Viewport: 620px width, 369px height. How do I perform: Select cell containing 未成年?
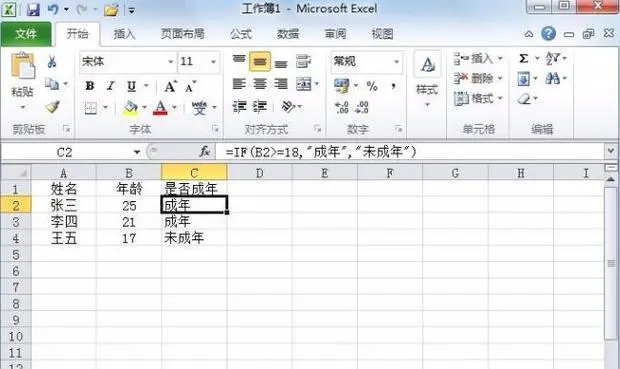[x=194, y=238]
